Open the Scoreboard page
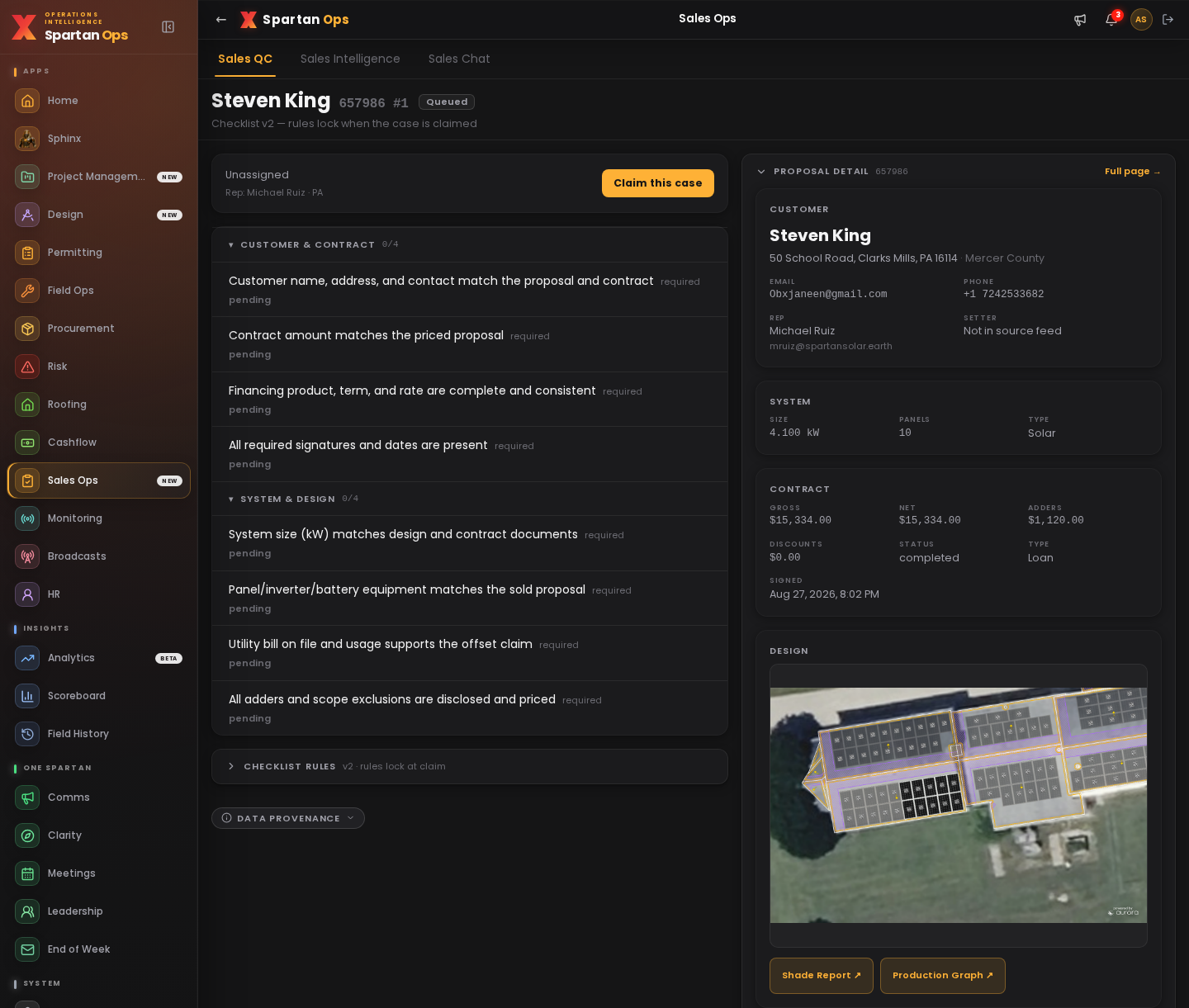 [99, 696]
